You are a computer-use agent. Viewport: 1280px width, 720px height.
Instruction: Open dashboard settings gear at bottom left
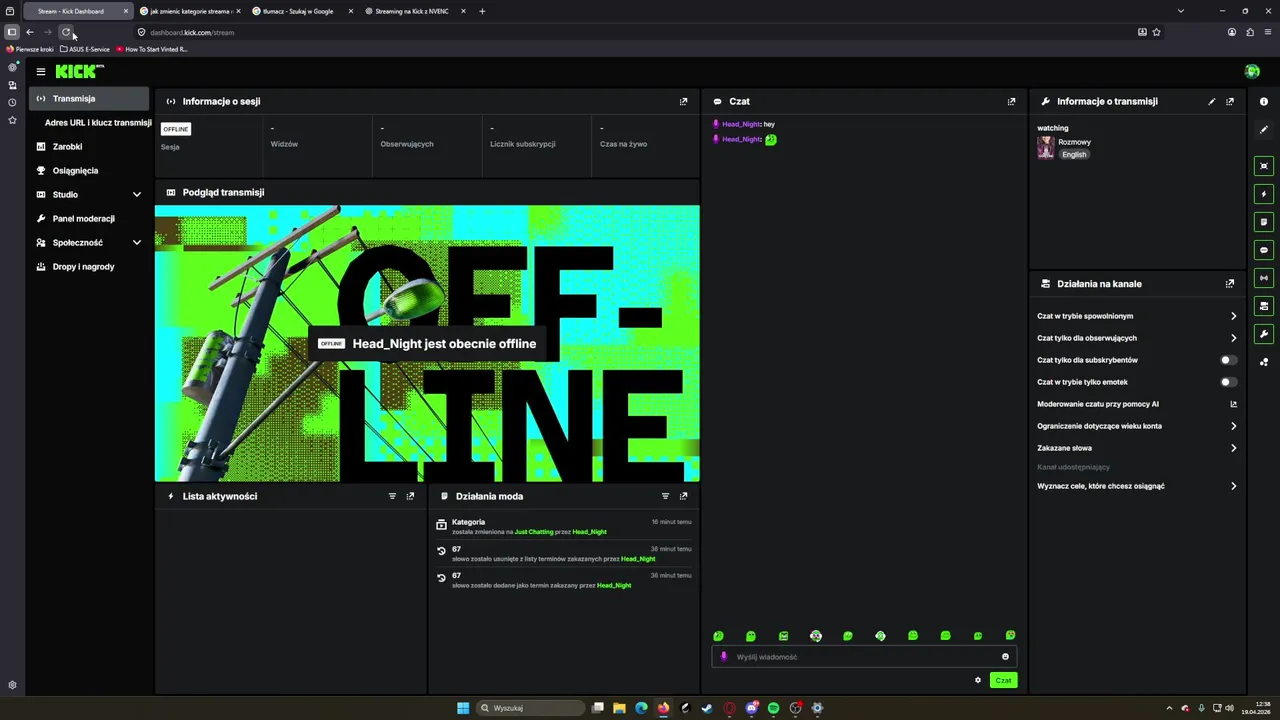[12, 686]
